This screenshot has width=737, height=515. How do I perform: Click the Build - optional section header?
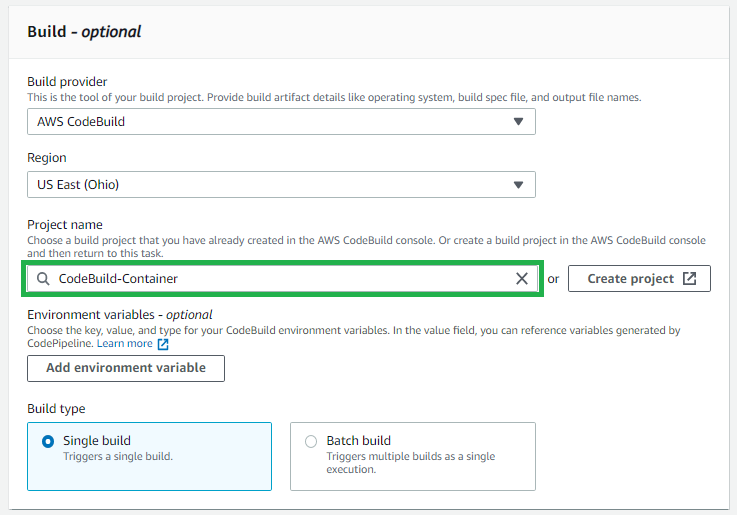coord(84,32)
